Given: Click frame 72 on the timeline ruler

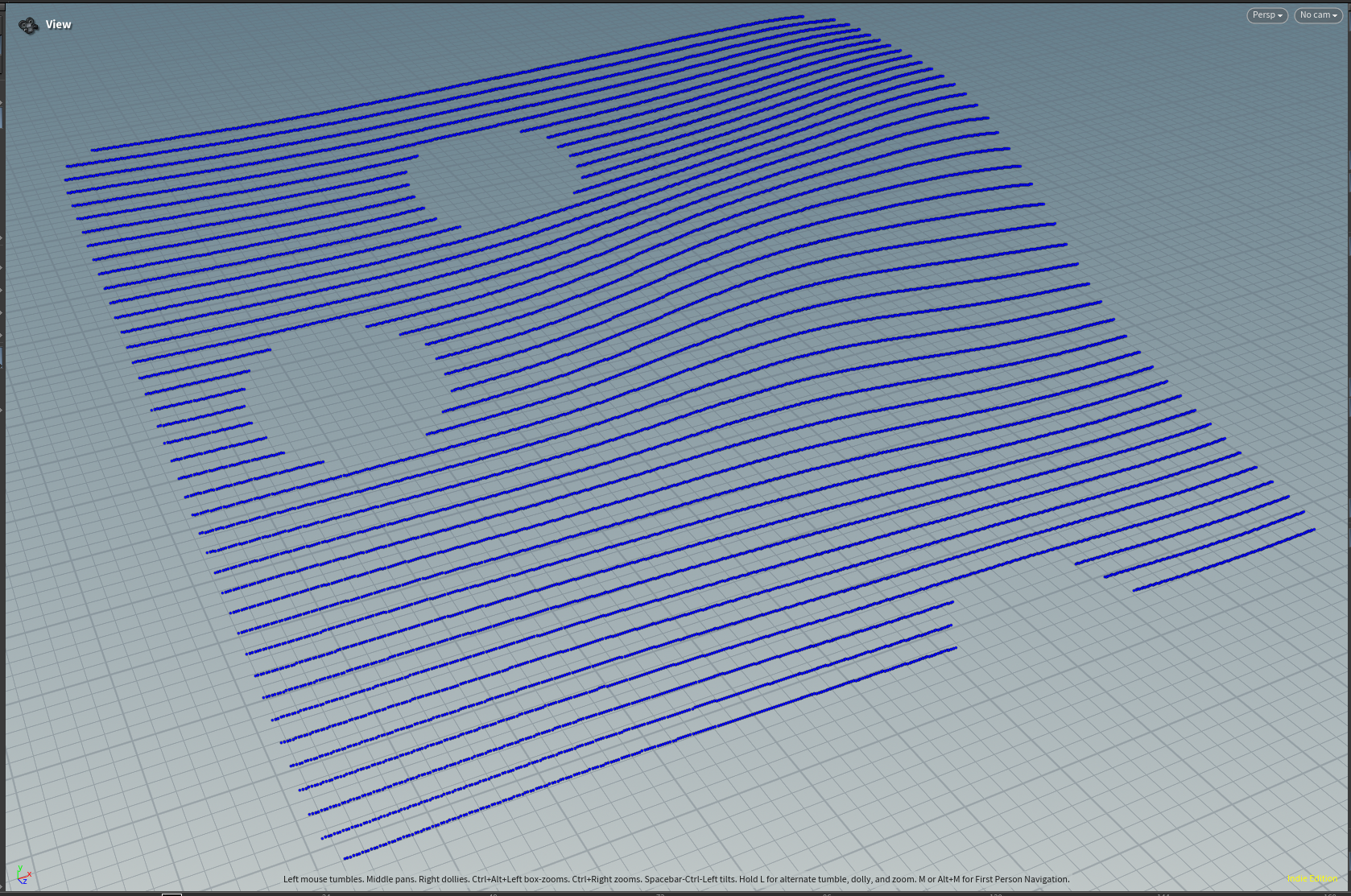Looking at the screenshot, I should coord(660,894).
